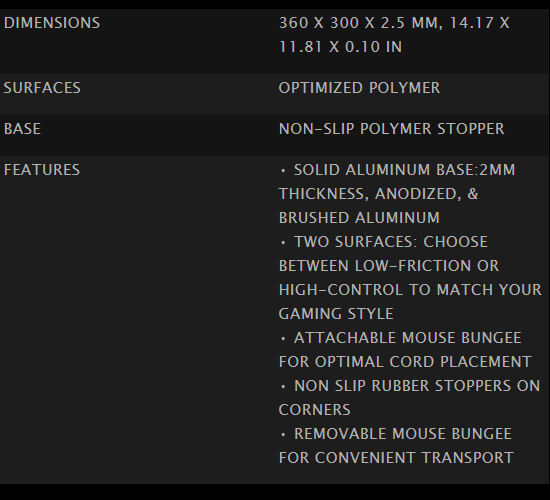Image resolution: width=550 pixels, height=500 pixels.
Task: Click the NON-SLIP POLYMER STOPPER text
Action: tap(391, 129)
